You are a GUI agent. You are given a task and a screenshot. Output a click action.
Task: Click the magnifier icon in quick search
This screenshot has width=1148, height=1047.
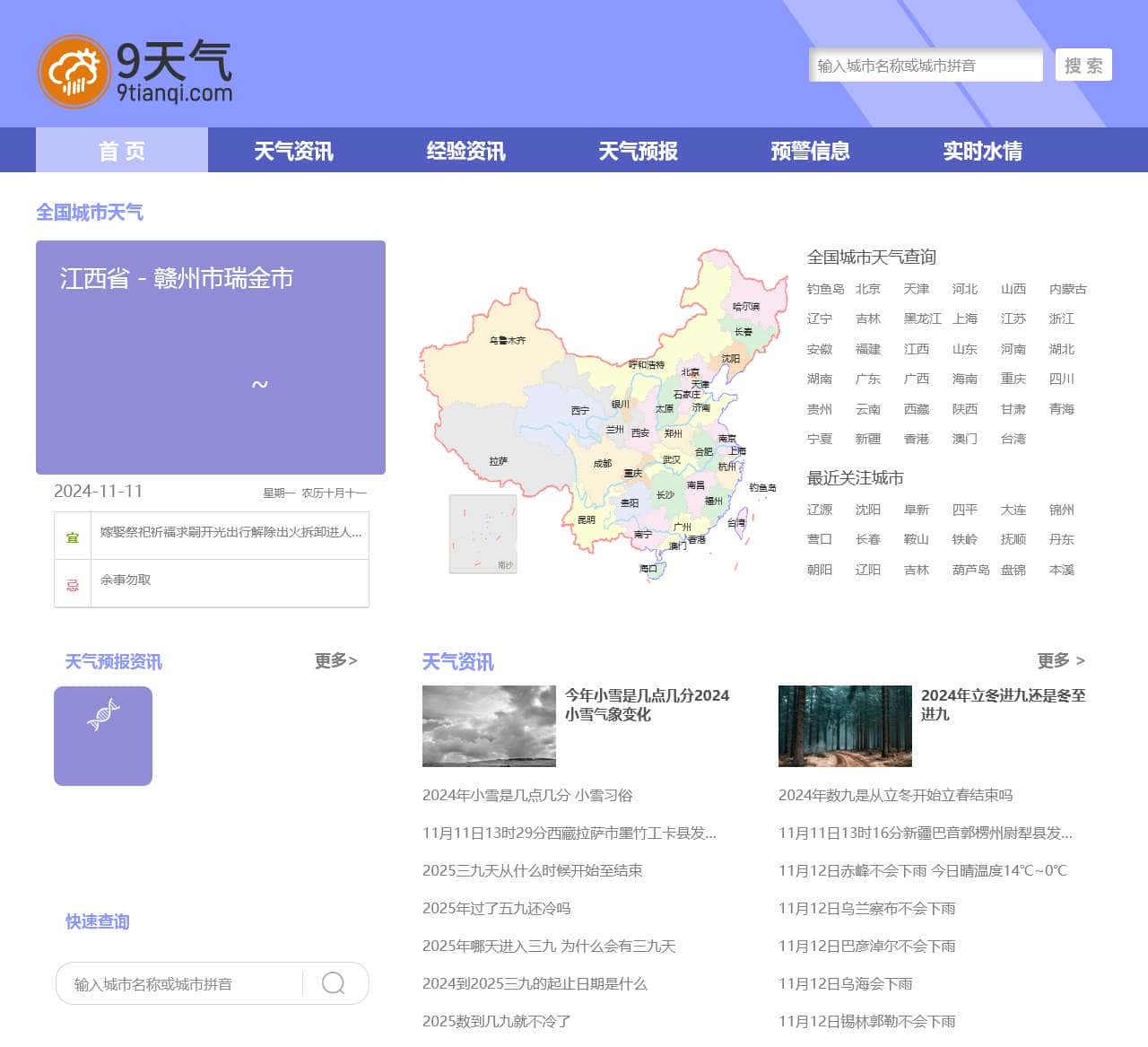(x=333, y=983)
